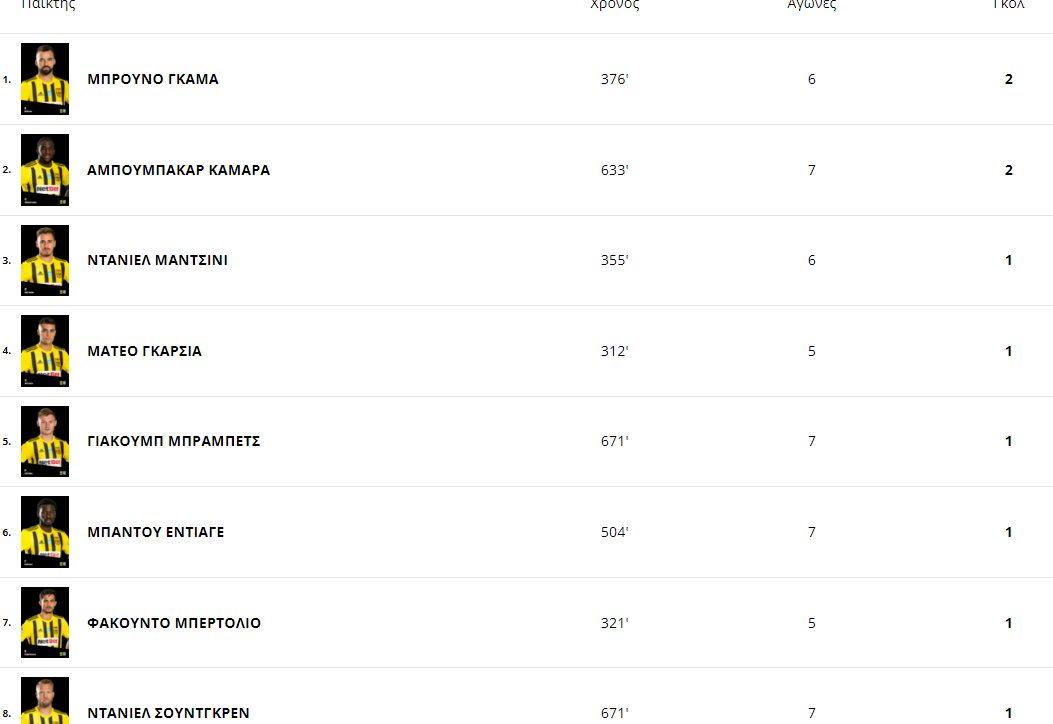The height and width of the screenshot is (724, 1053).
Task: Click the Παίκτης column header
Action: [48, 5]
